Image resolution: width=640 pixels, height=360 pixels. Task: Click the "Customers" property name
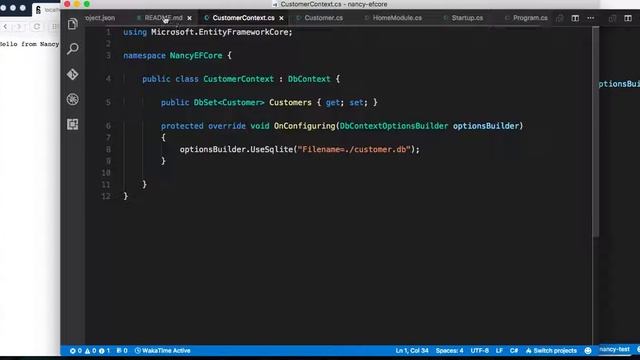coord(290,102)
